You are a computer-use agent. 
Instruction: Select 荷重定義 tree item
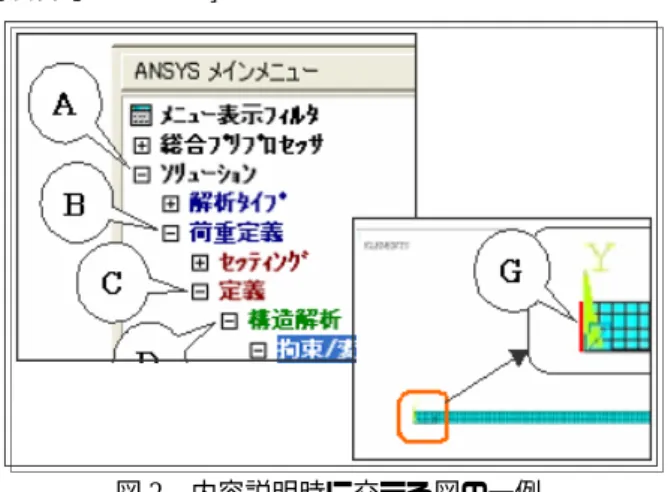tap(236, 232)
